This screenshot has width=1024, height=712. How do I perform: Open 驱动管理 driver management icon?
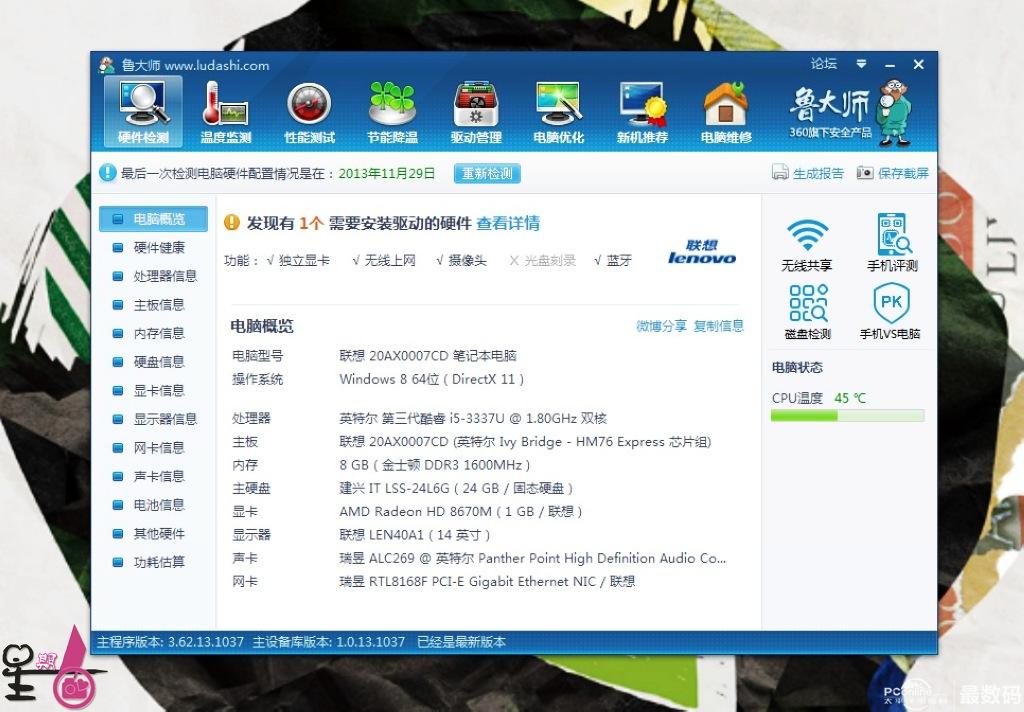click(x=476, y=112)
